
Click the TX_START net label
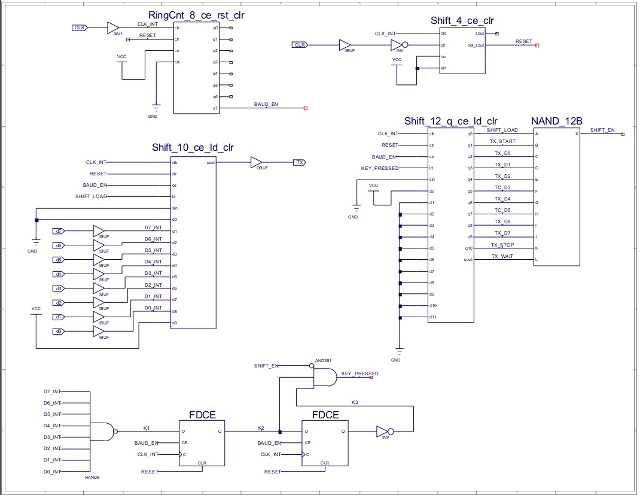tap(502, 141)
